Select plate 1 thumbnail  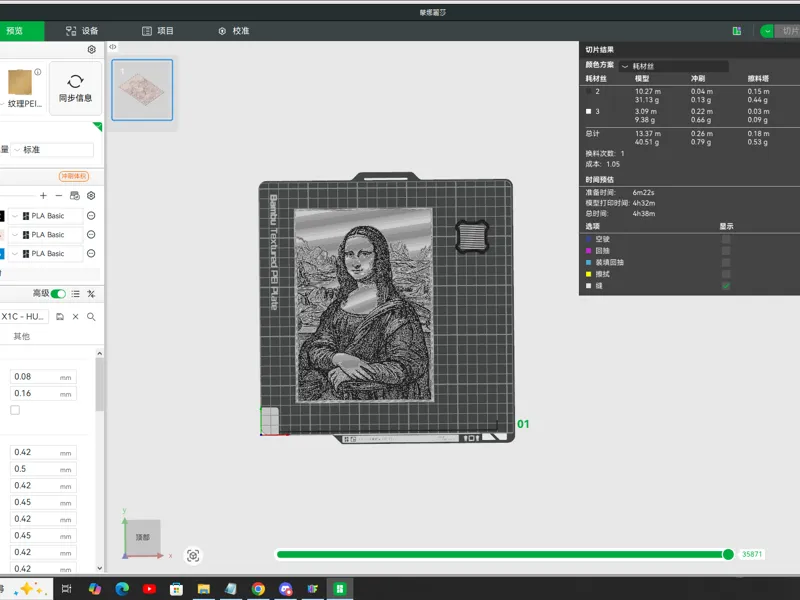point(142,90)
